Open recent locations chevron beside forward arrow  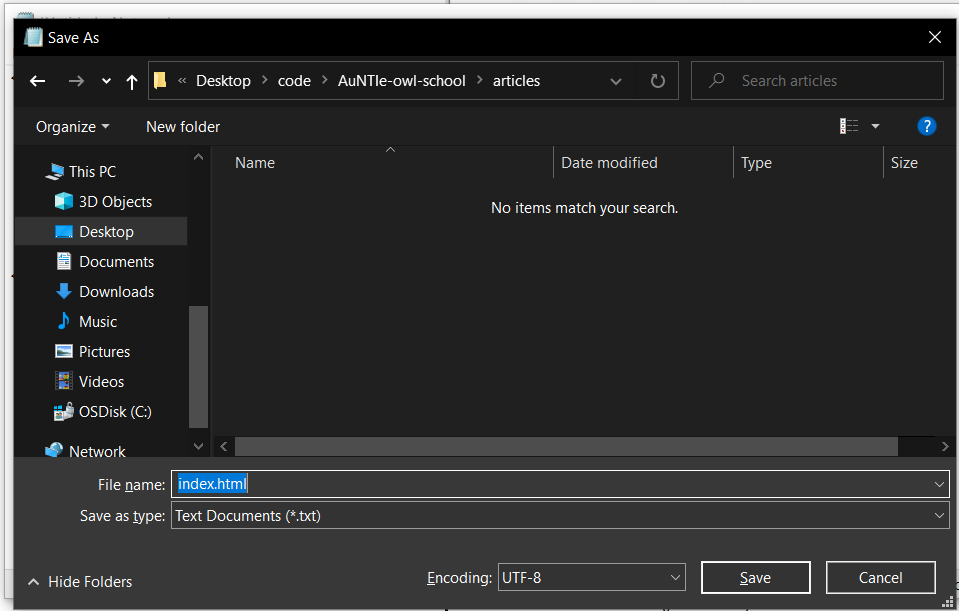click(x=106, y=81)
